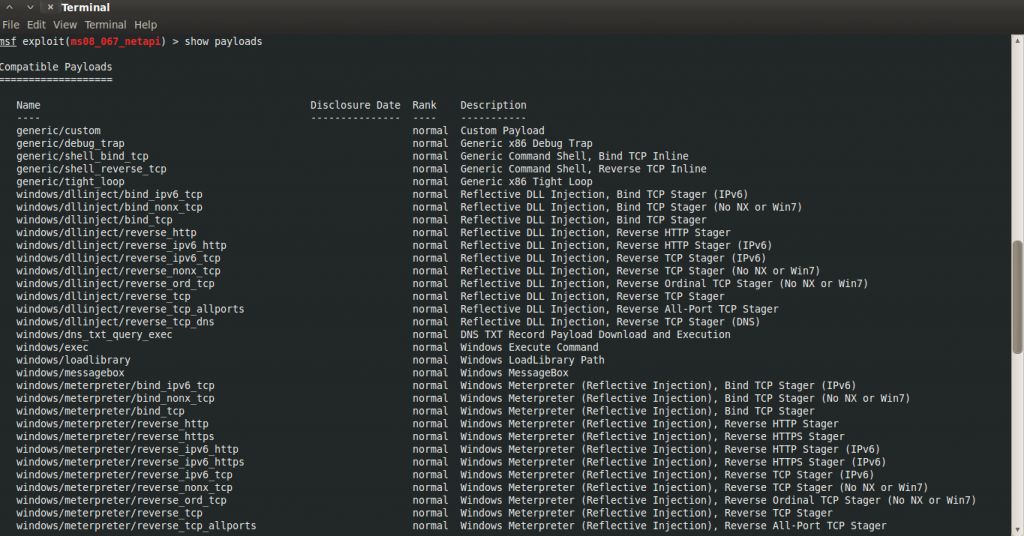Click the scrollbar down arrow
This screenshot has width=1024, height=536.
pos(1017,531)
